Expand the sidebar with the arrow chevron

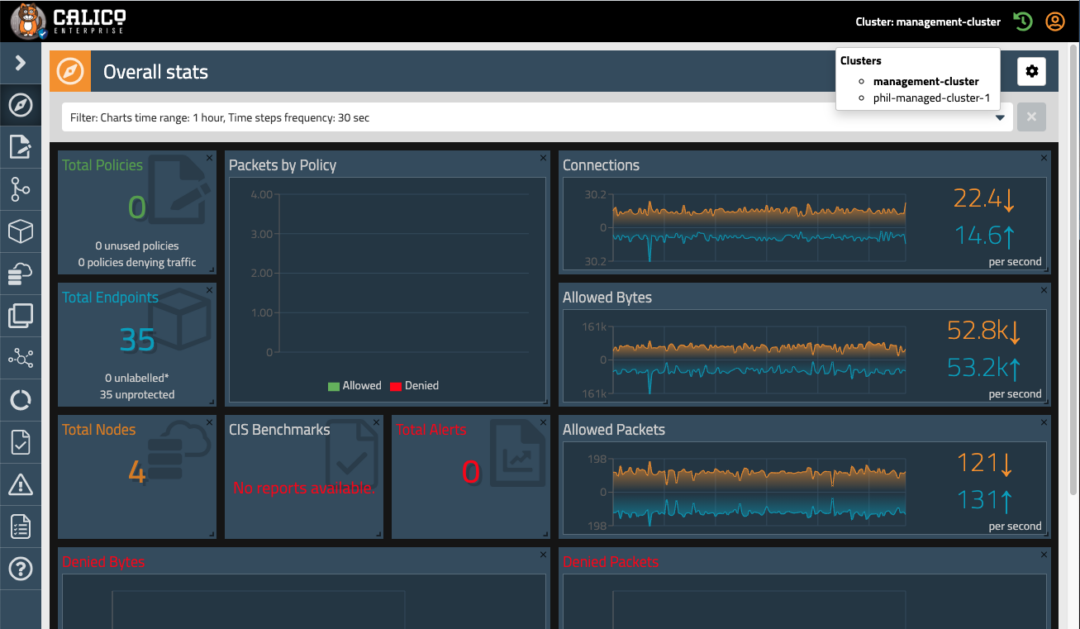click(x=21, y=62)
